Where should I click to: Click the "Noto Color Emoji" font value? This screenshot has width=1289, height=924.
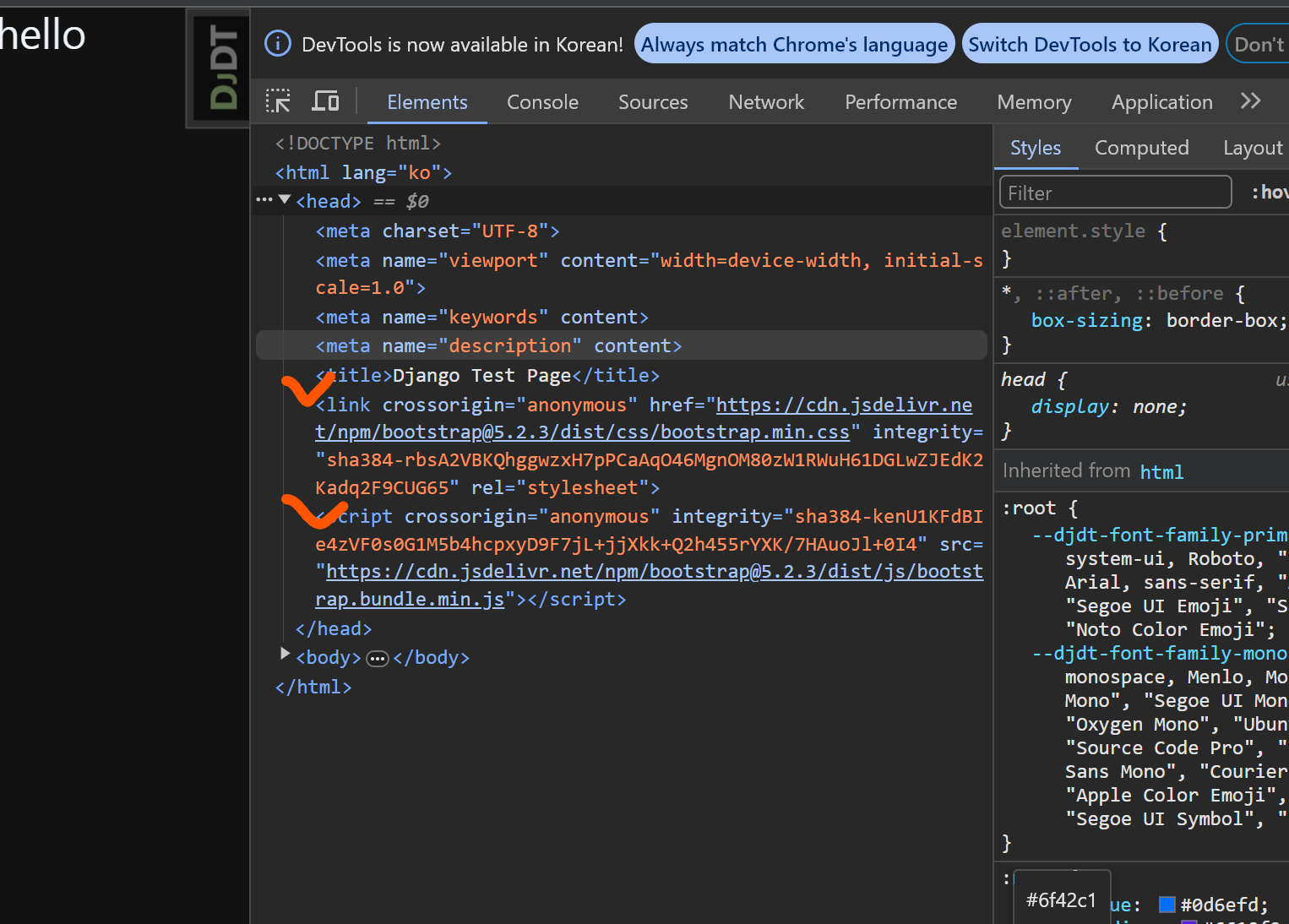tap(1165, 629)
